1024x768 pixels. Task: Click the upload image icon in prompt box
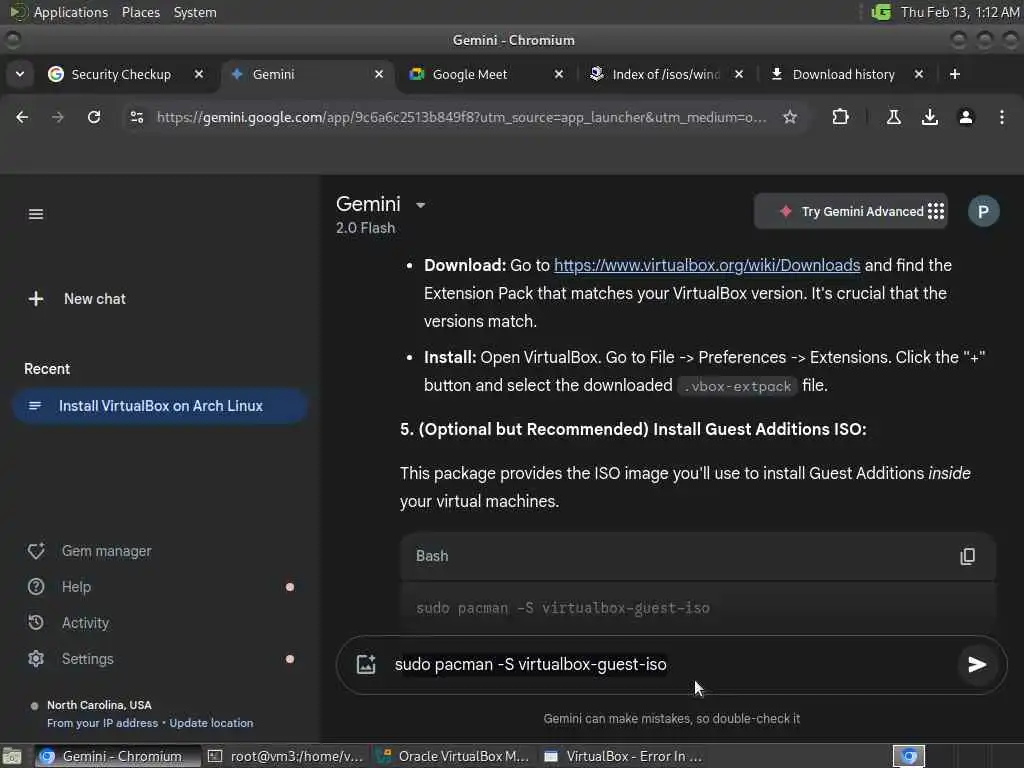click(x=366, y=665)
